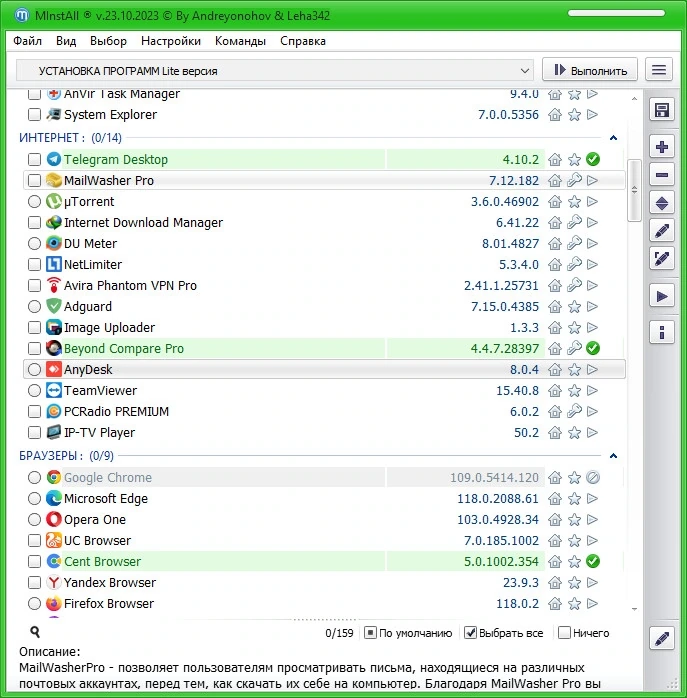
Task: Check the Ничего checkbox
Action: [x=564, y=633]
